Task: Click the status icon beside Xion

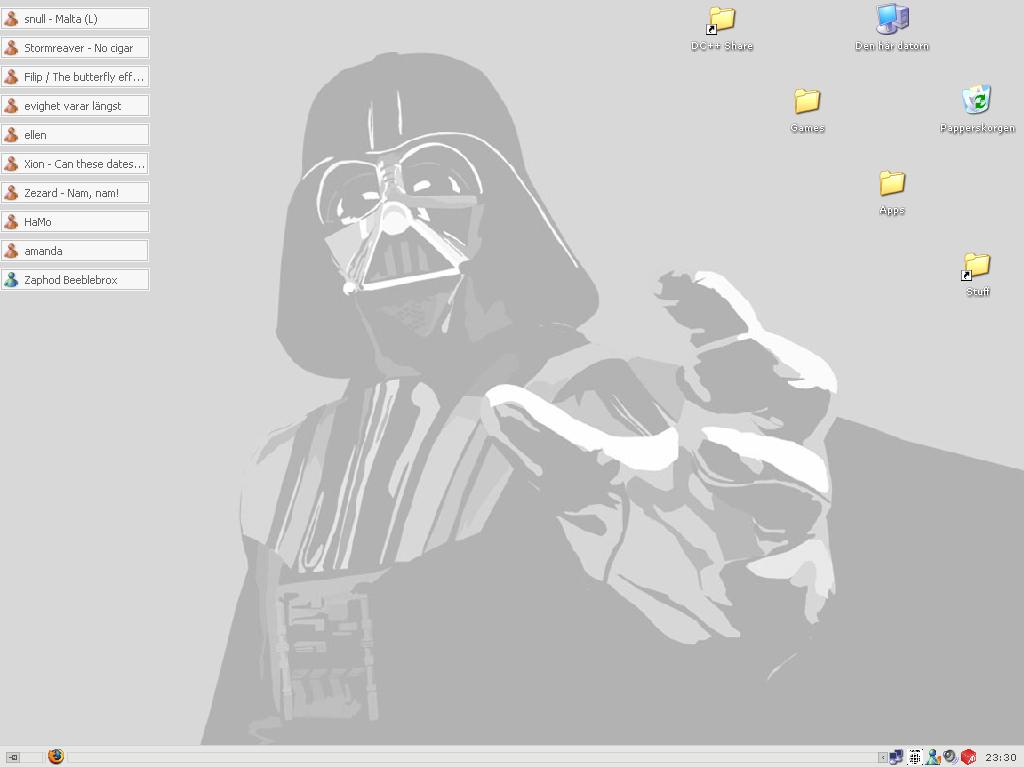Action: [11, 164]
